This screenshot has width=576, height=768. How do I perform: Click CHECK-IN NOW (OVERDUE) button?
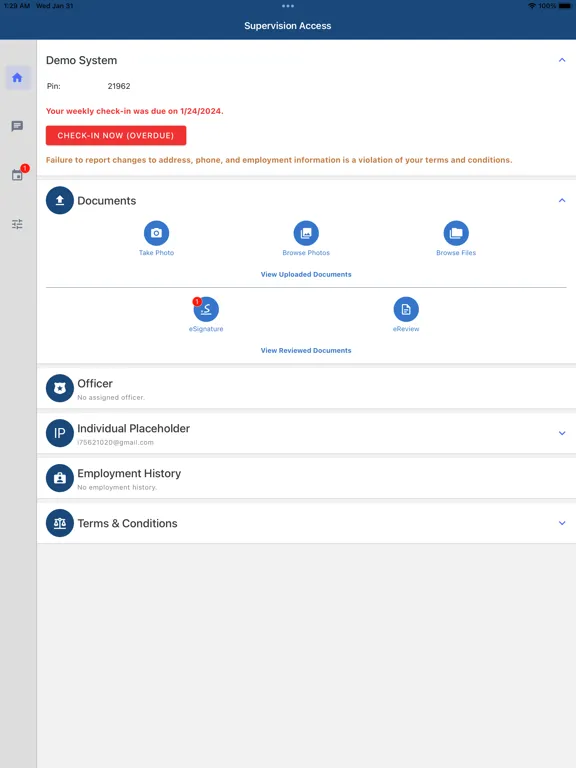[116, 136]
